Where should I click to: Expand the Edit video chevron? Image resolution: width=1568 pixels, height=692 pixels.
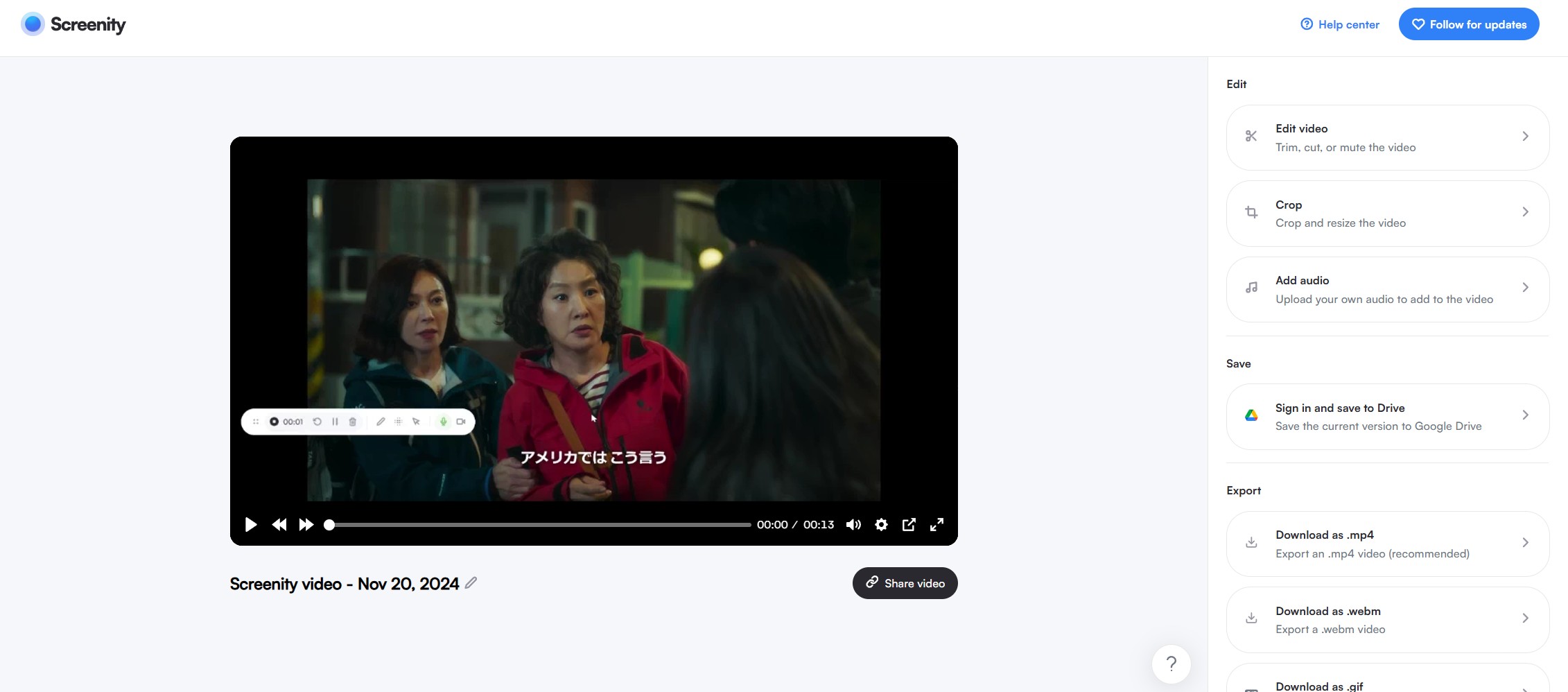1525,137
